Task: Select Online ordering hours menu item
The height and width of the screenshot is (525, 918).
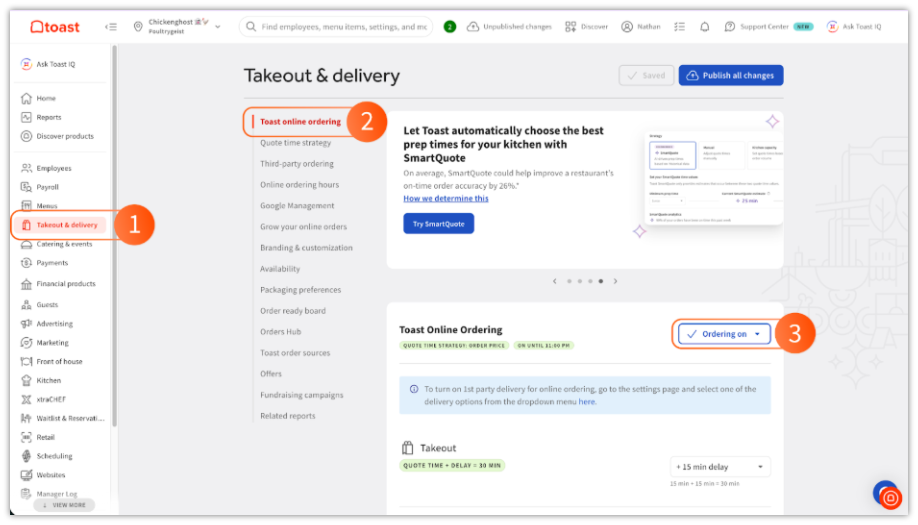Action: [299, 185]
